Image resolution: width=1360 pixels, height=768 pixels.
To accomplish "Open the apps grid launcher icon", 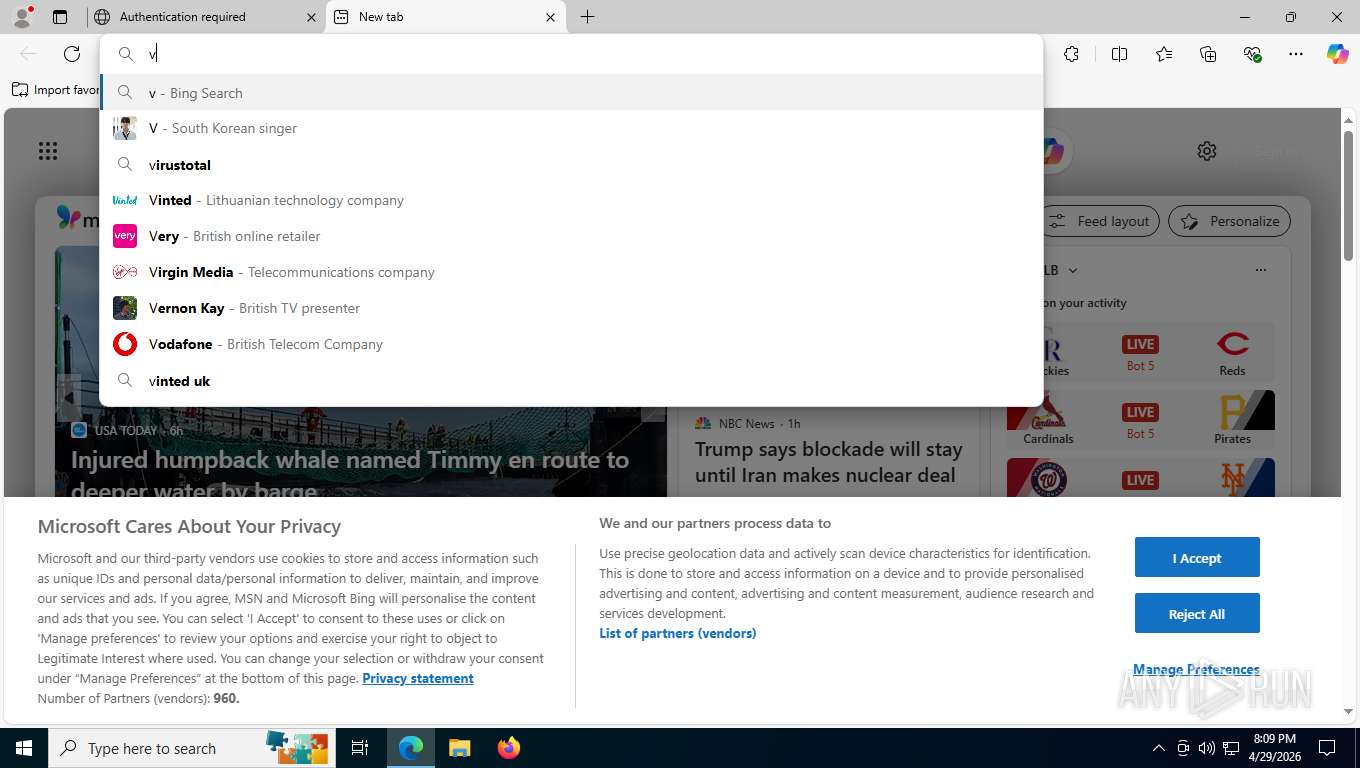I will pyautogui.click(x=48, y=151).
